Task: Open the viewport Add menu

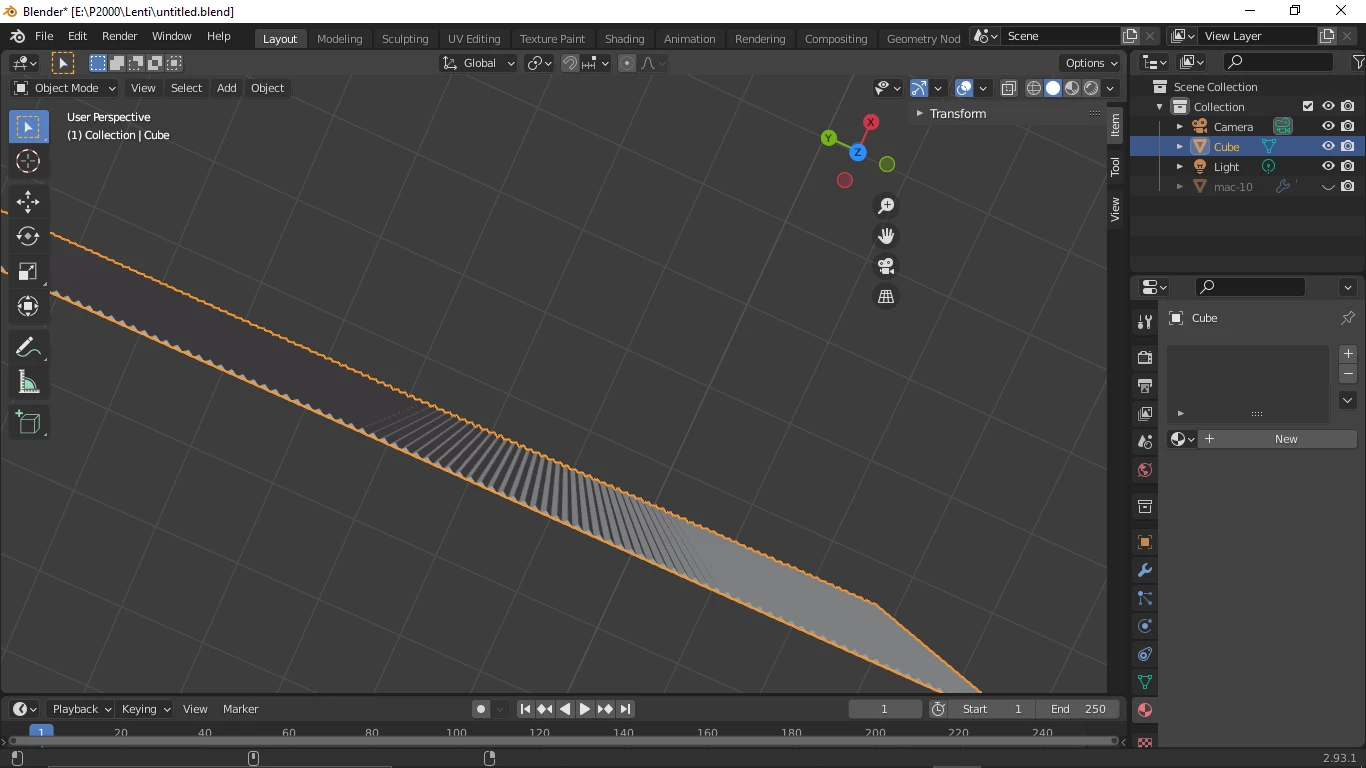Action: (227, 88)
